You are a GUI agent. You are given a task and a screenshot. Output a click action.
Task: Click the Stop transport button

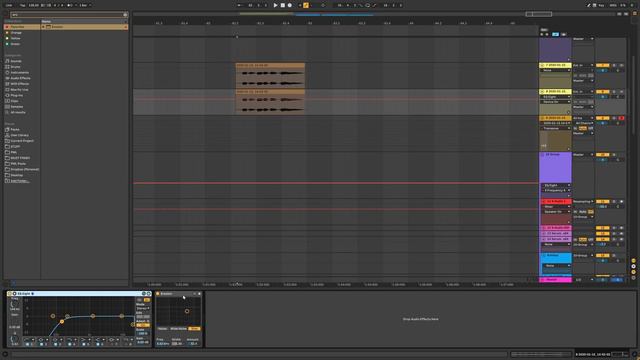[x=282, y=5]
